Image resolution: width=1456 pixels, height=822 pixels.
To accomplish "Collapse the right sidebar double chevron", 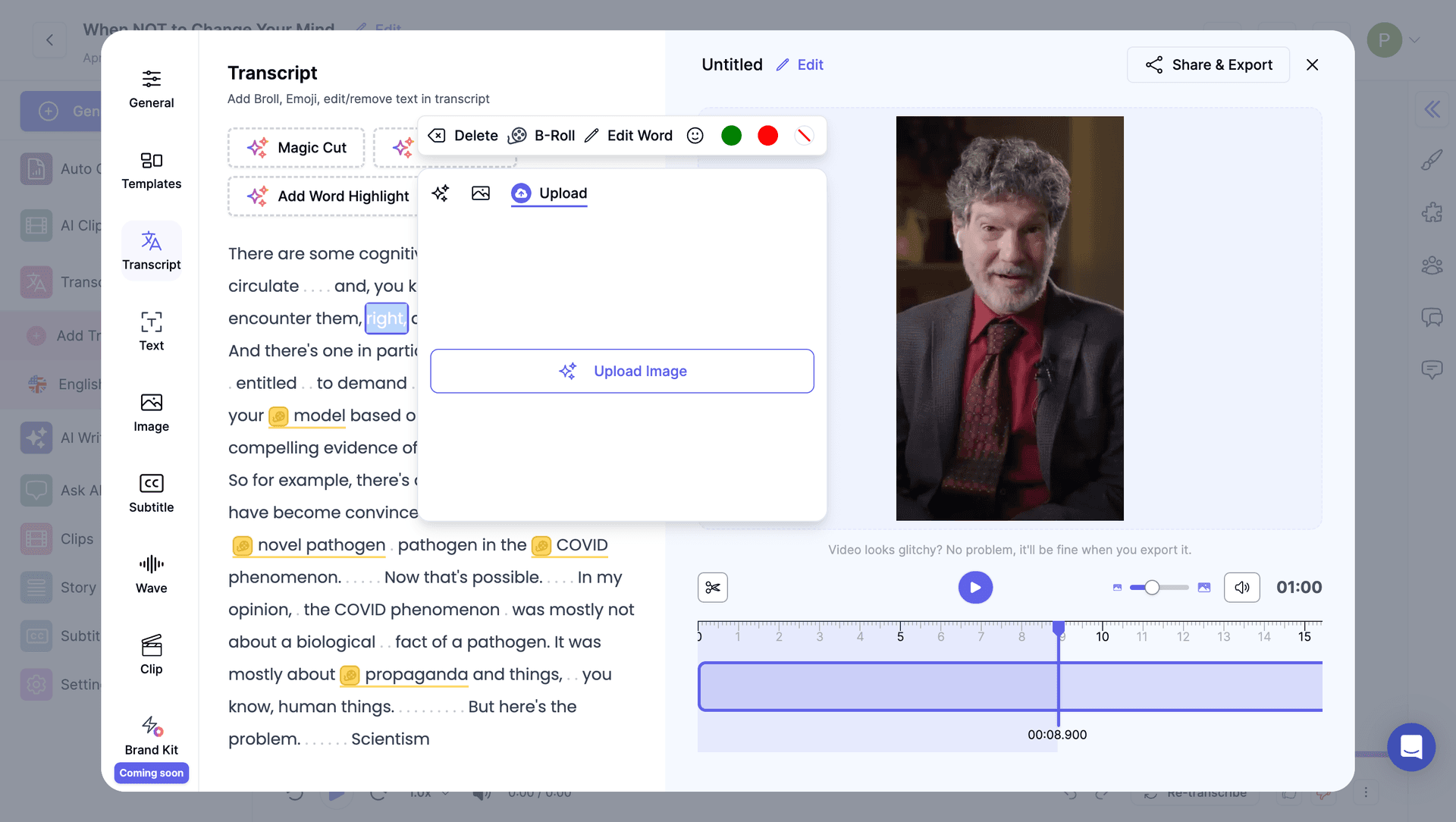I will click(1432, 110).
